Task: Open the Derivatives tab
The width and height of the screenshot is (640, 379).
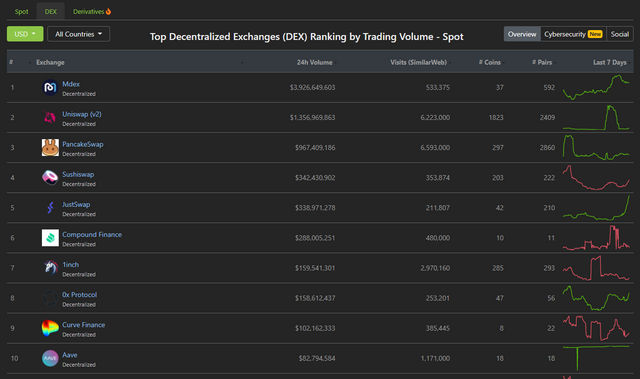Action: [92, 11]
